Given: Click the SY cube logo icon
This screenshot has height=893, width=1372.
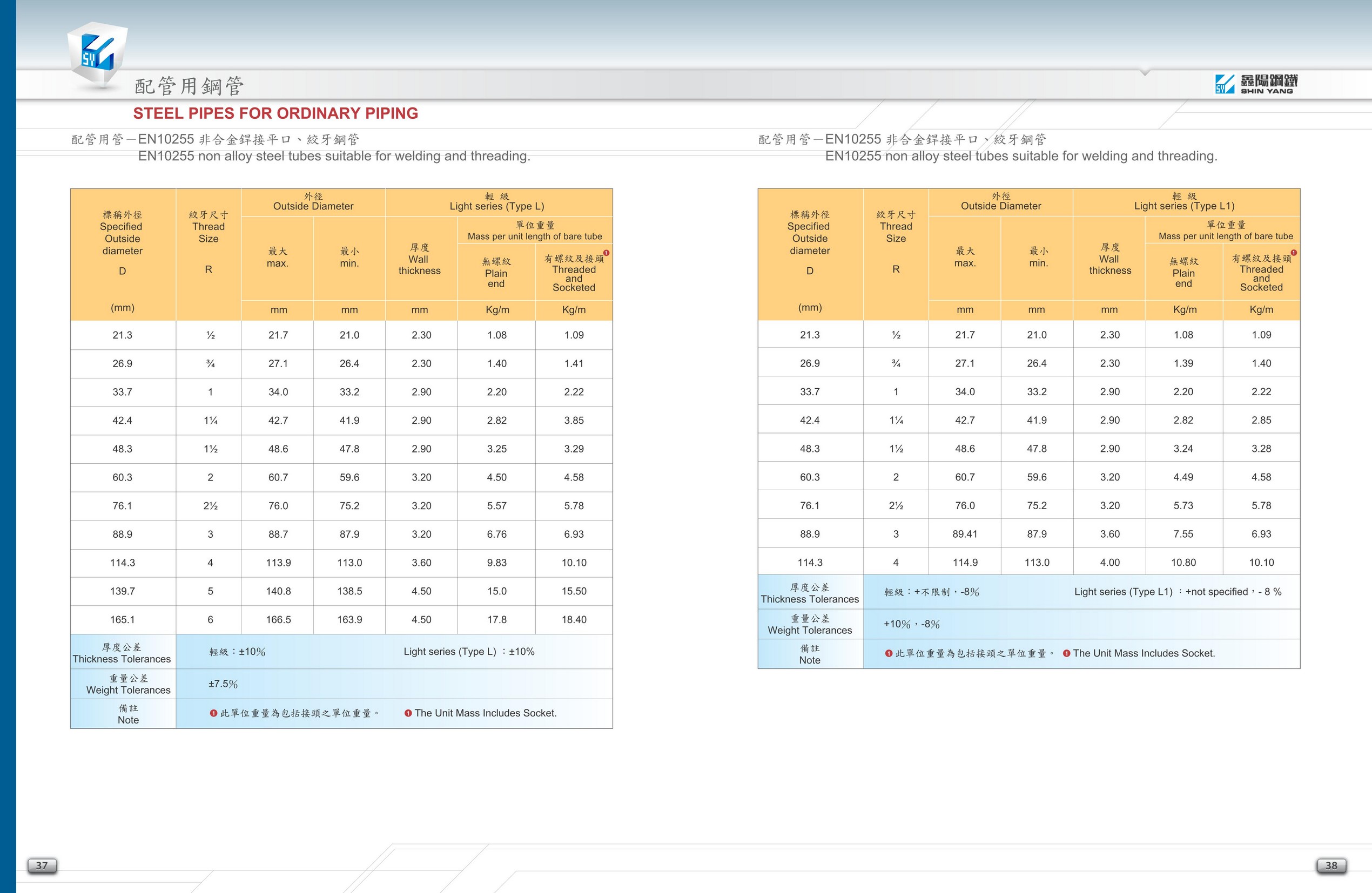Looking at the screenshot, I should click(98, 53).
